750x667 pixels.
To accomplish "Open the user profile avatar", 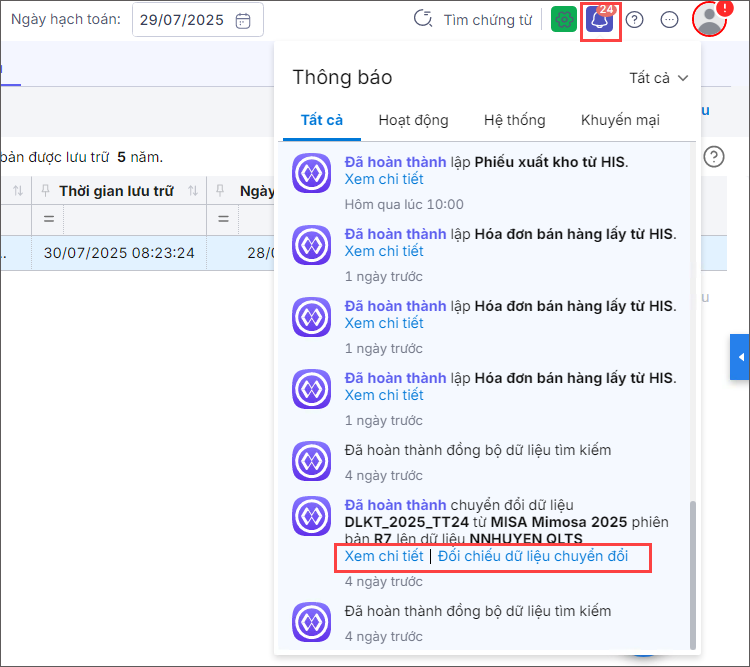I will [x=709, y=20].
